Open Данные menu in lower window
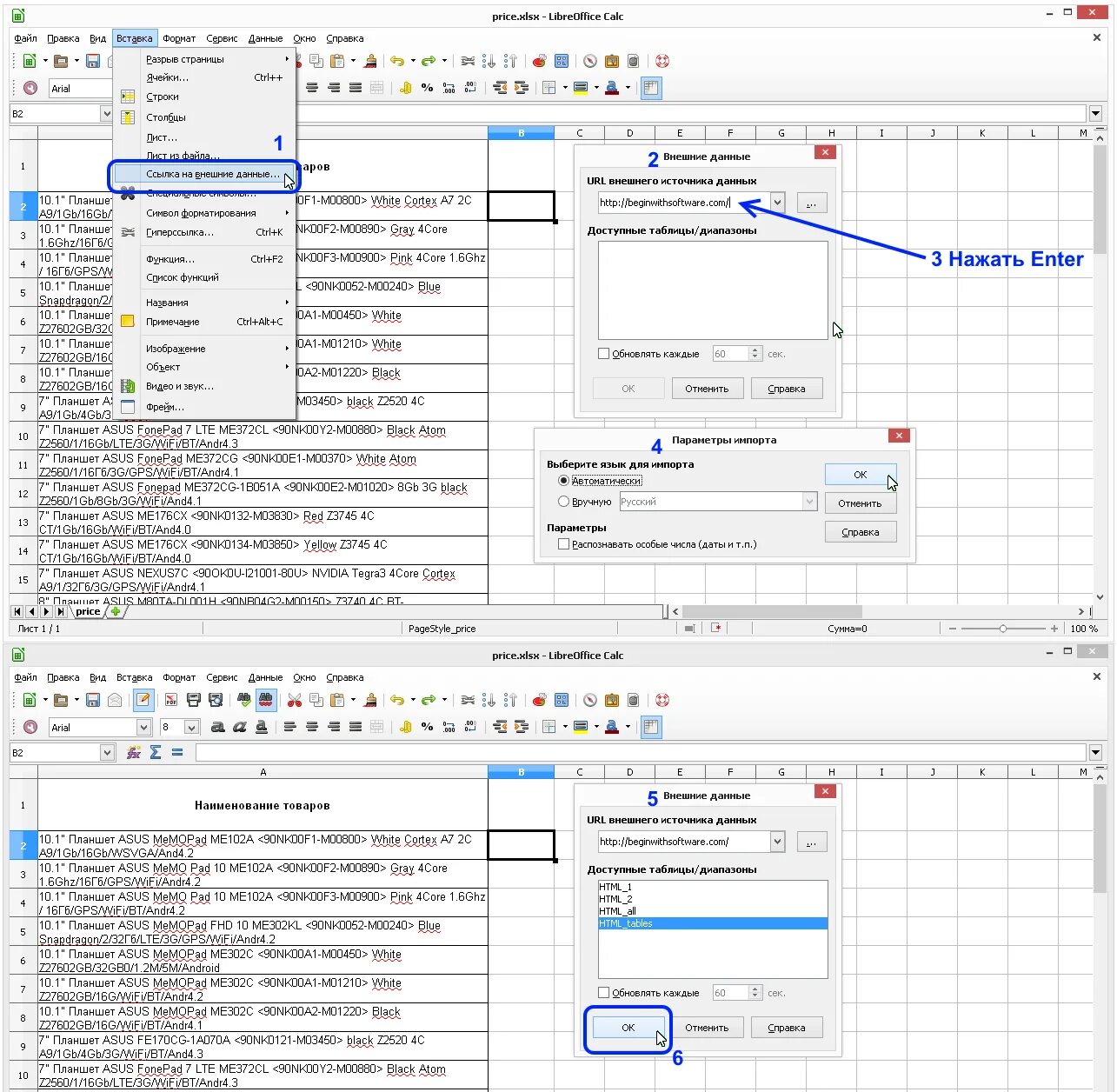Screen dimensions: 1117x1092 265,677
